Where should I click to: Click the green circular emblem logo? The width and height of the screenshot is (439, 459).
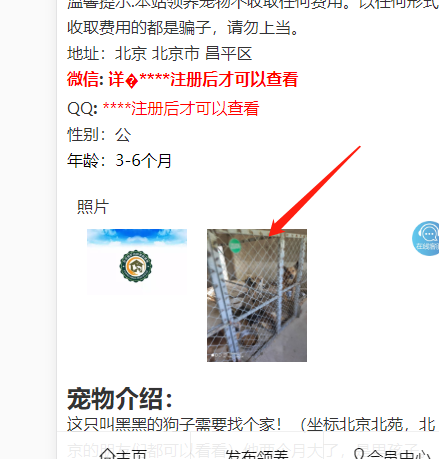coord(136,266)
